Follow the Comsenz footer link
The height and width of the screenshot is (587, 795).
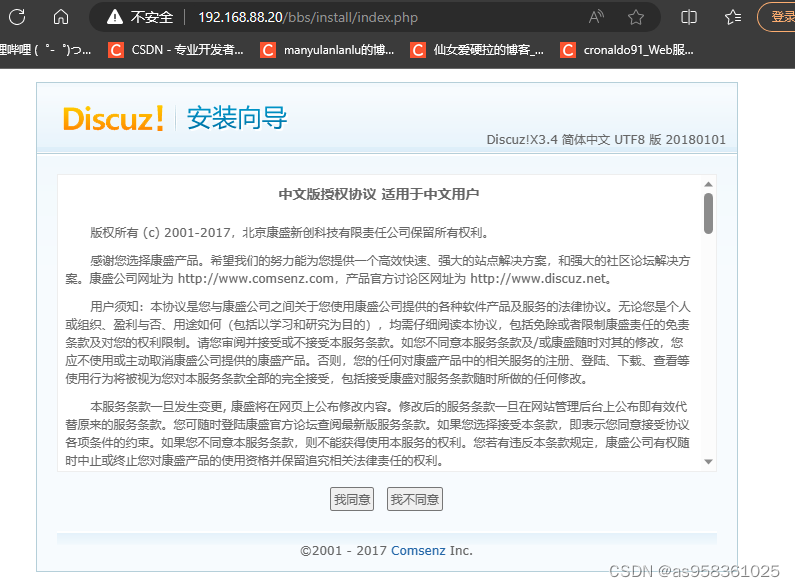point(418,551)
